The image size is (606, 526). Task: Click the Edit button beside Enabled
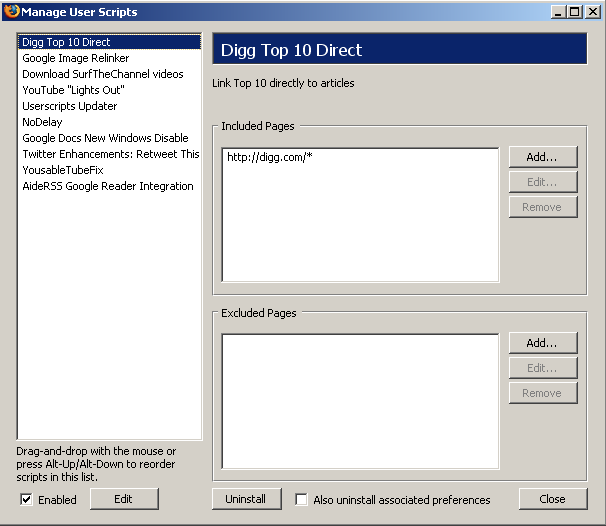(124, 499)
